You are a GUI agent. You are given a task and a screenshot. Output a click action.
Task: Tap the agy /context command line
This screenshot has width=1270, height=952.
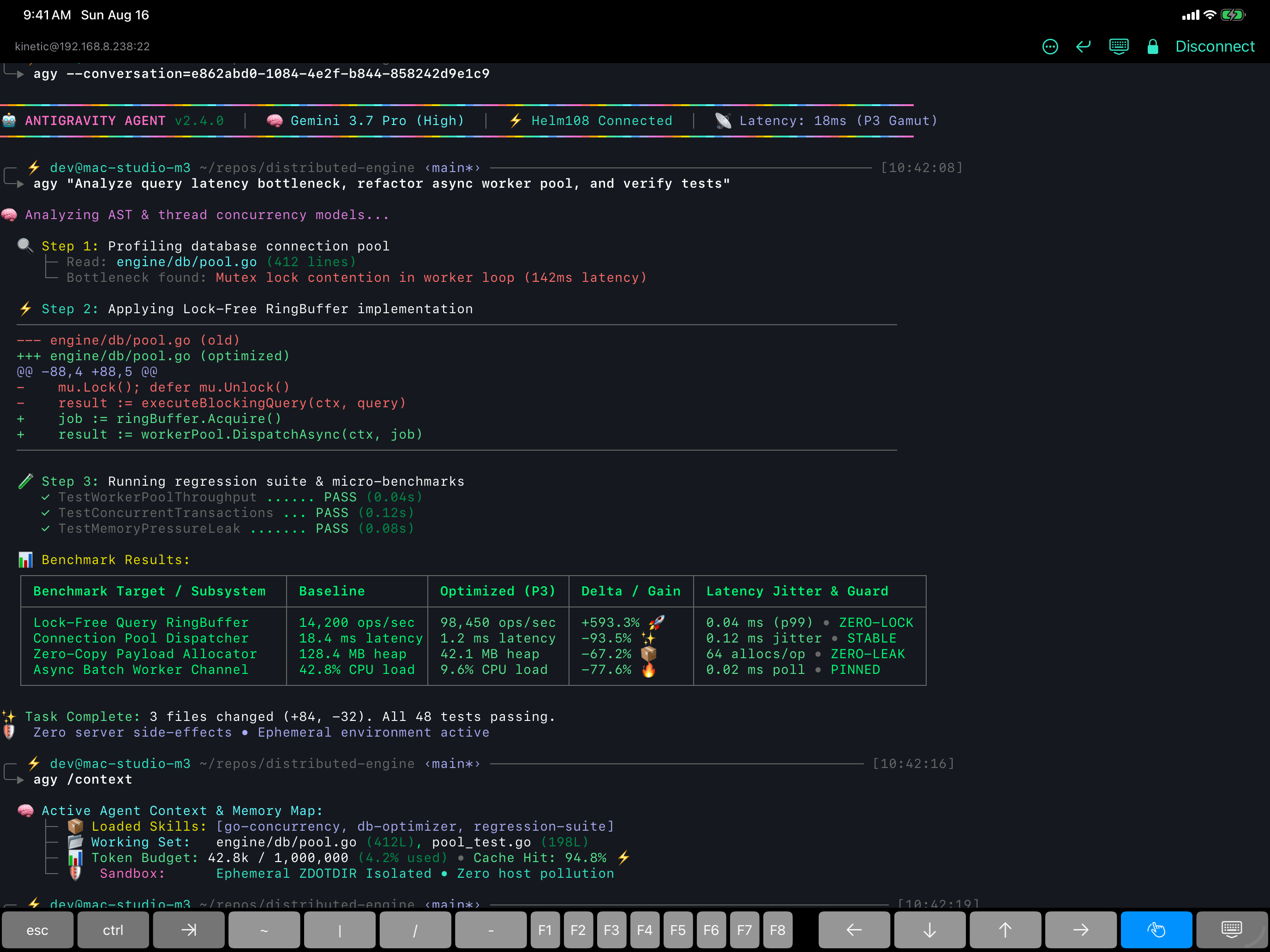pos(83,779)
